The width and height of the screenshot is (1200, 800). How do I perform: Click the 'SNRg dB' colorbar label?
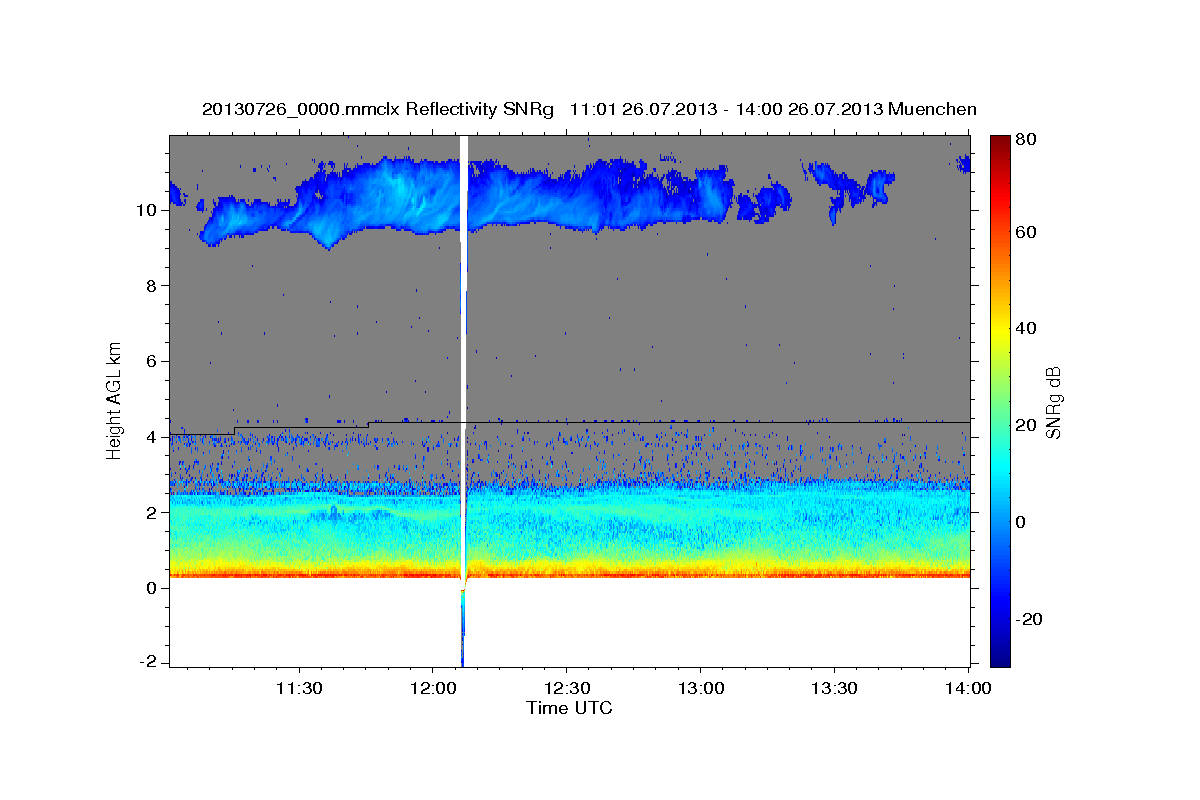[1053, 402]
